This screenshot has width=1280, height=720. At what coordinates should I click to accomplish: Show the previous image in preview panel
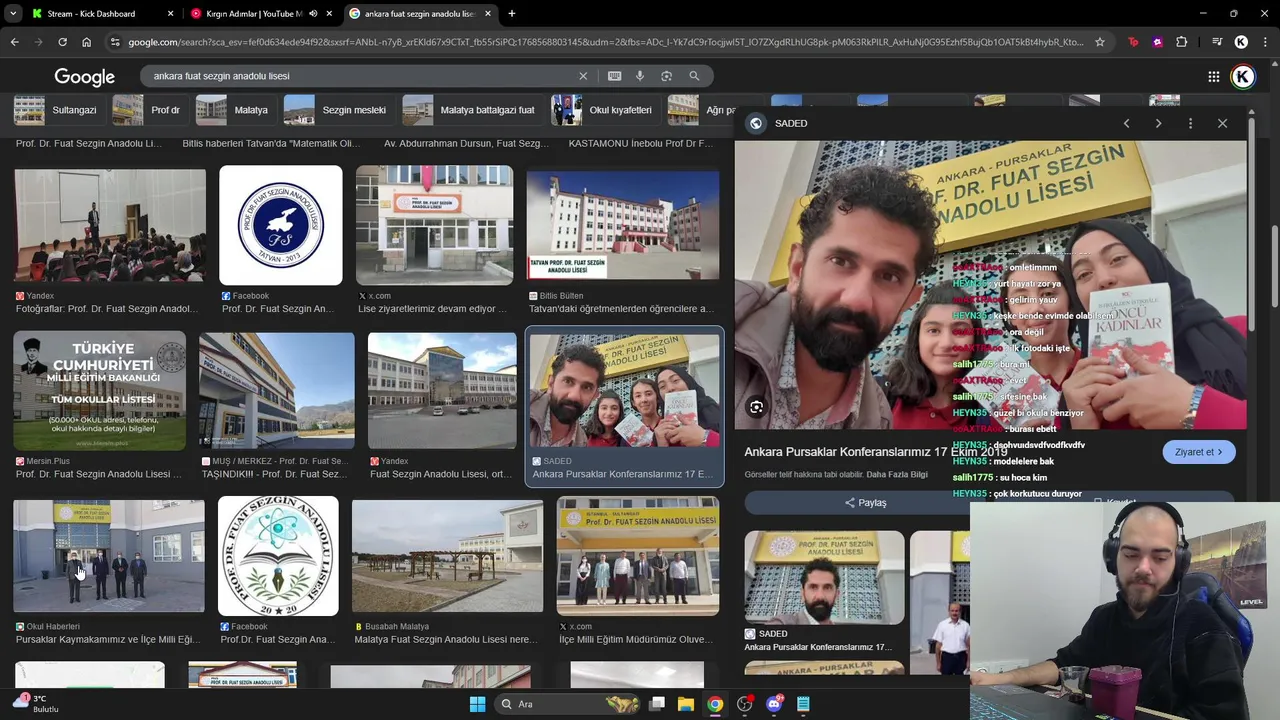tap(1126, 123)
